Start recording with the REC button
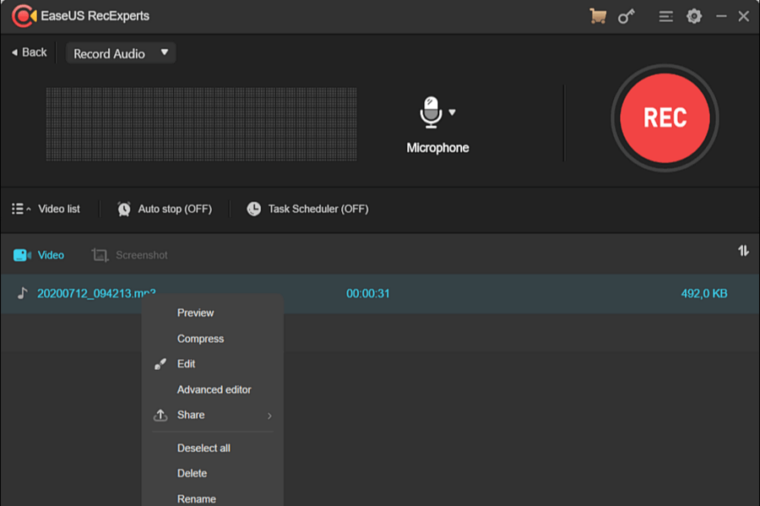The image size is (760, 506). (665, 118)
